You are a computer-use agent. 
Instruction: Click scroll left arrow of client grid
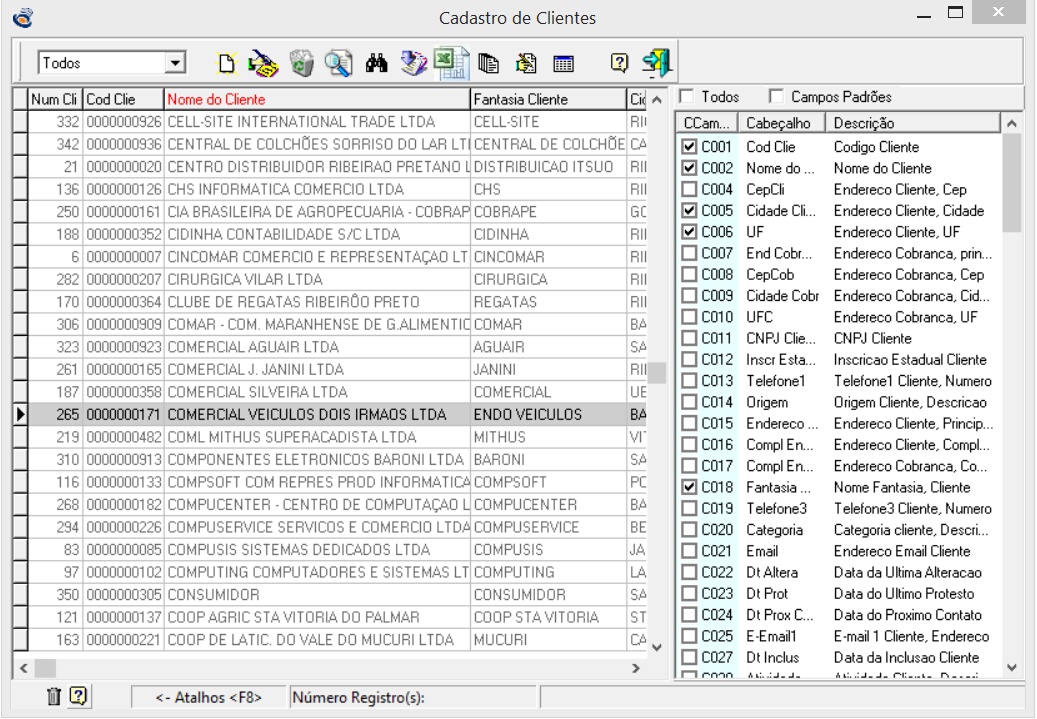(24, 668)
